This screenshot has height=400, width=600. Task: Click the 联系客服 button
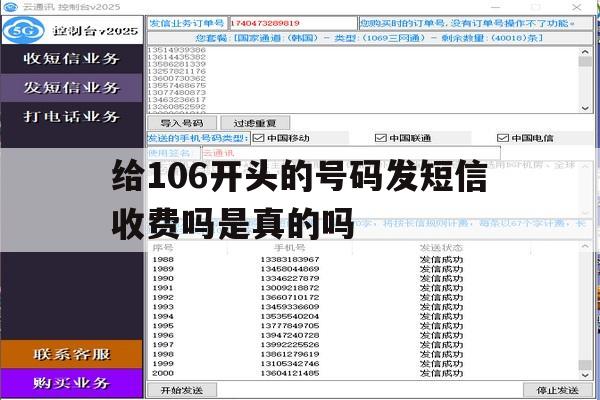tap(72, 354)
